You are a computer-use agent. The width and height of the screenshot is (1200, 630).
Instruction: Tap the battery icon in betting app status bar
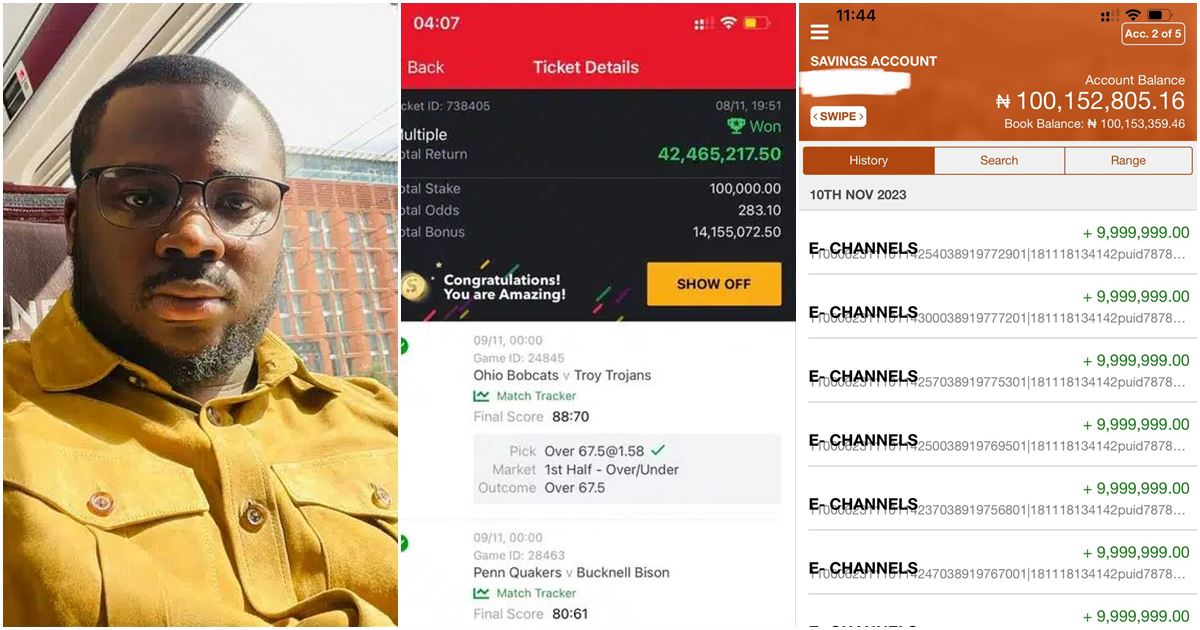pos(756,22)
